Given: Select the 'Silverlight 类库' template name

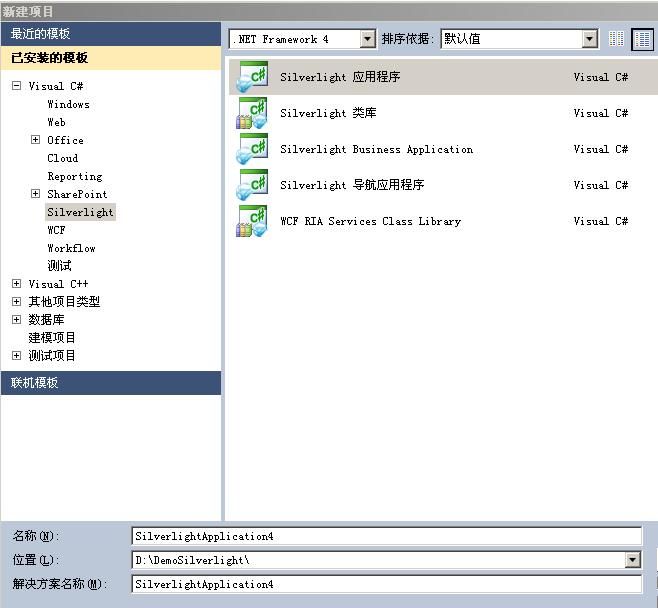Looking at the screenshot, I should point(328,113).
